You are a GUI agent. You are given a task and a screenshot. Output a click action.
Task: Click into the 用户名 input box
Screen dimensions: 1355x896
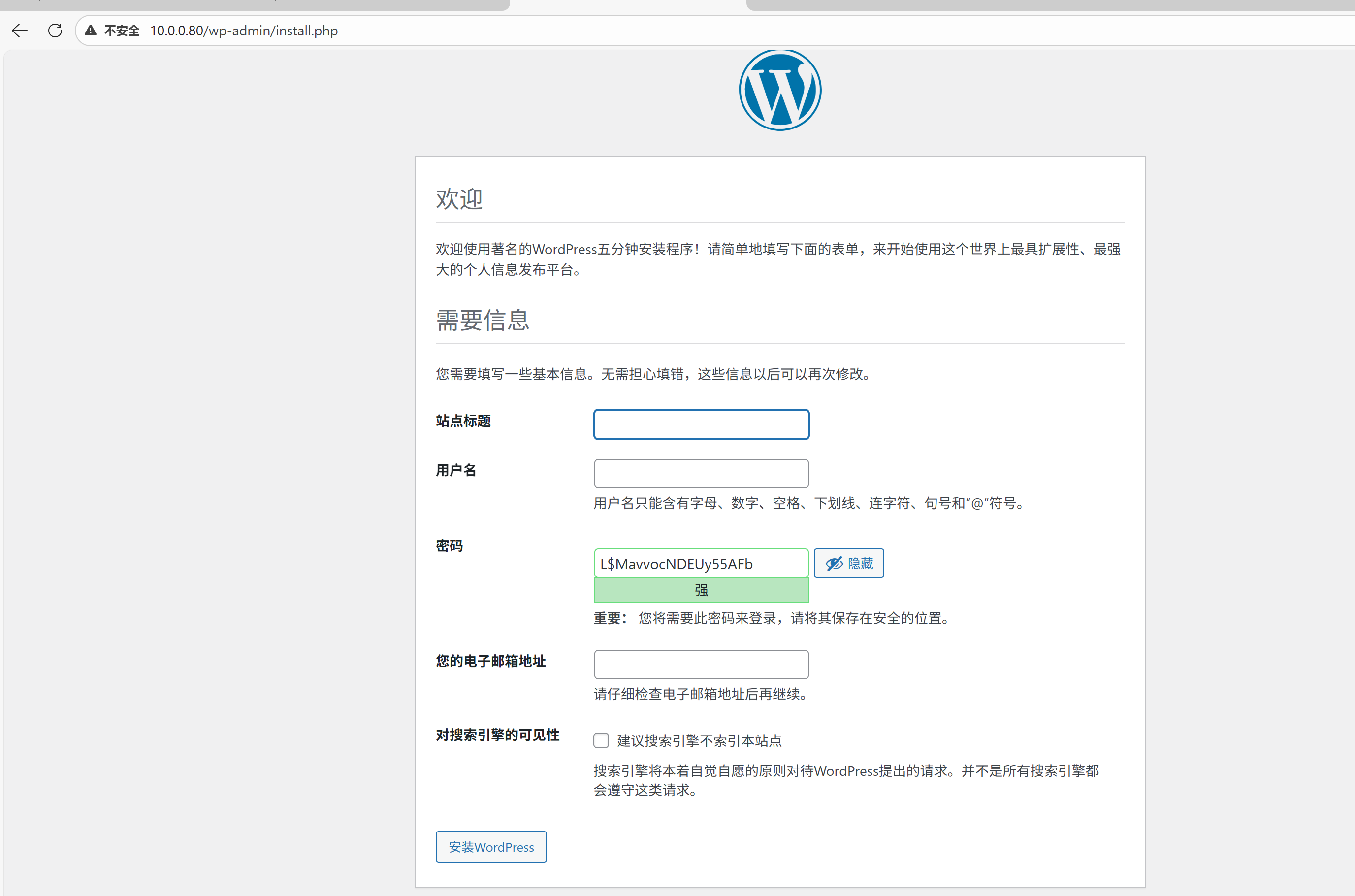click(x=701, y=473)
